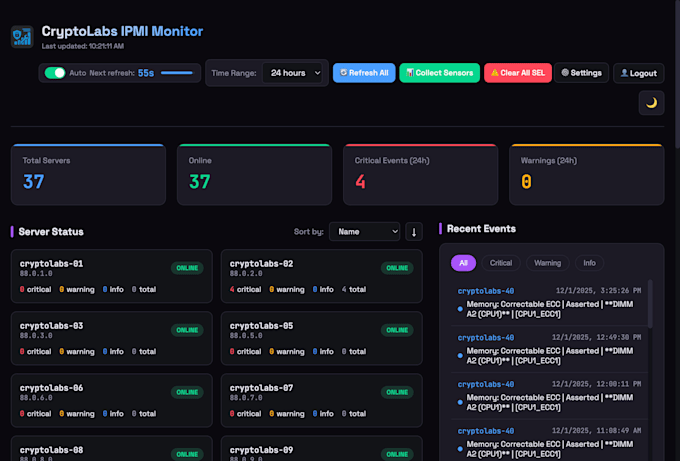This screenshot has height=461, width=680.
Task: Open the cryptolabs-02 server card
Action: click(x=322, y=276)
